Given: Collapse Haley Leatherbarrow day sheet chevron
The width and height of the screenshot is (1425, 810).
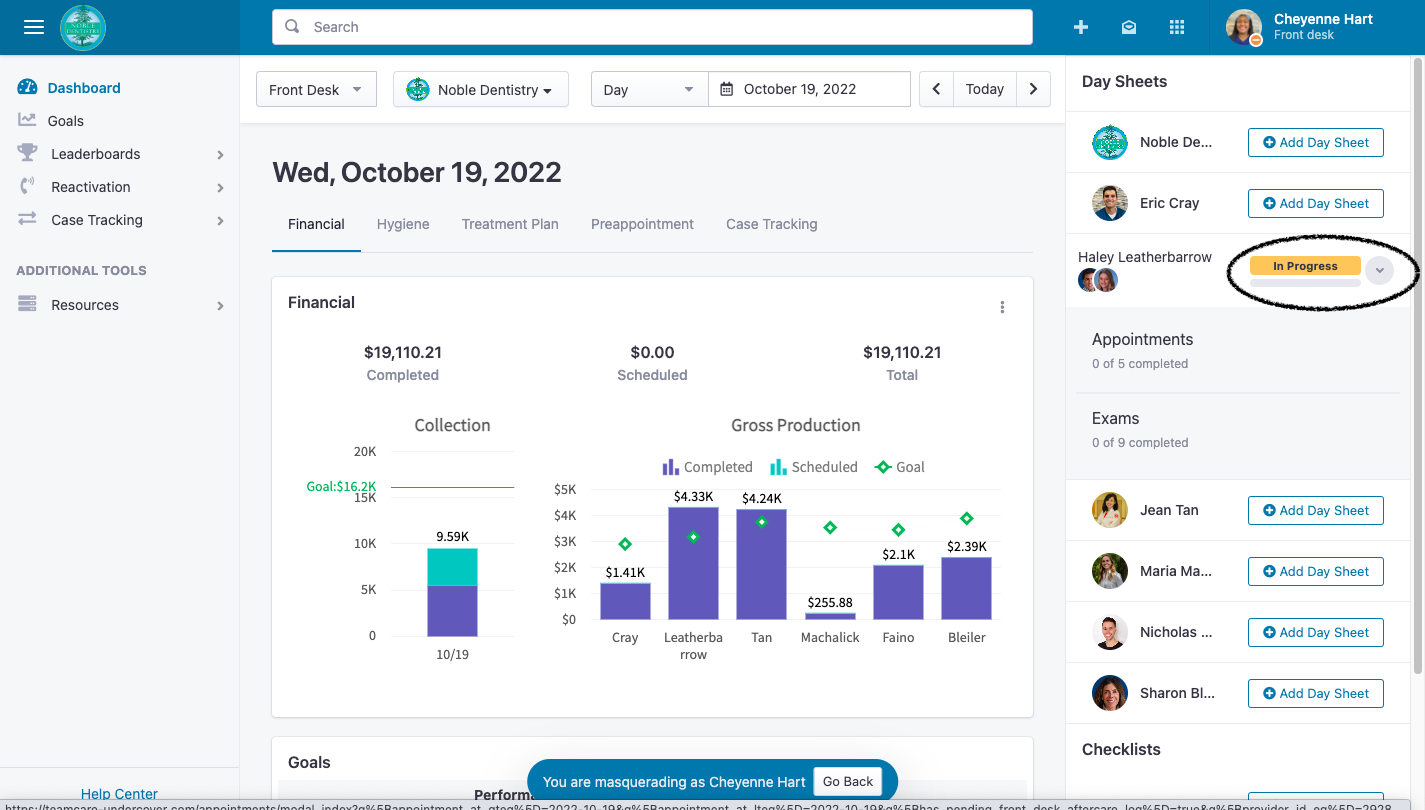Looking at the screenshot, I should [1379, 271].
